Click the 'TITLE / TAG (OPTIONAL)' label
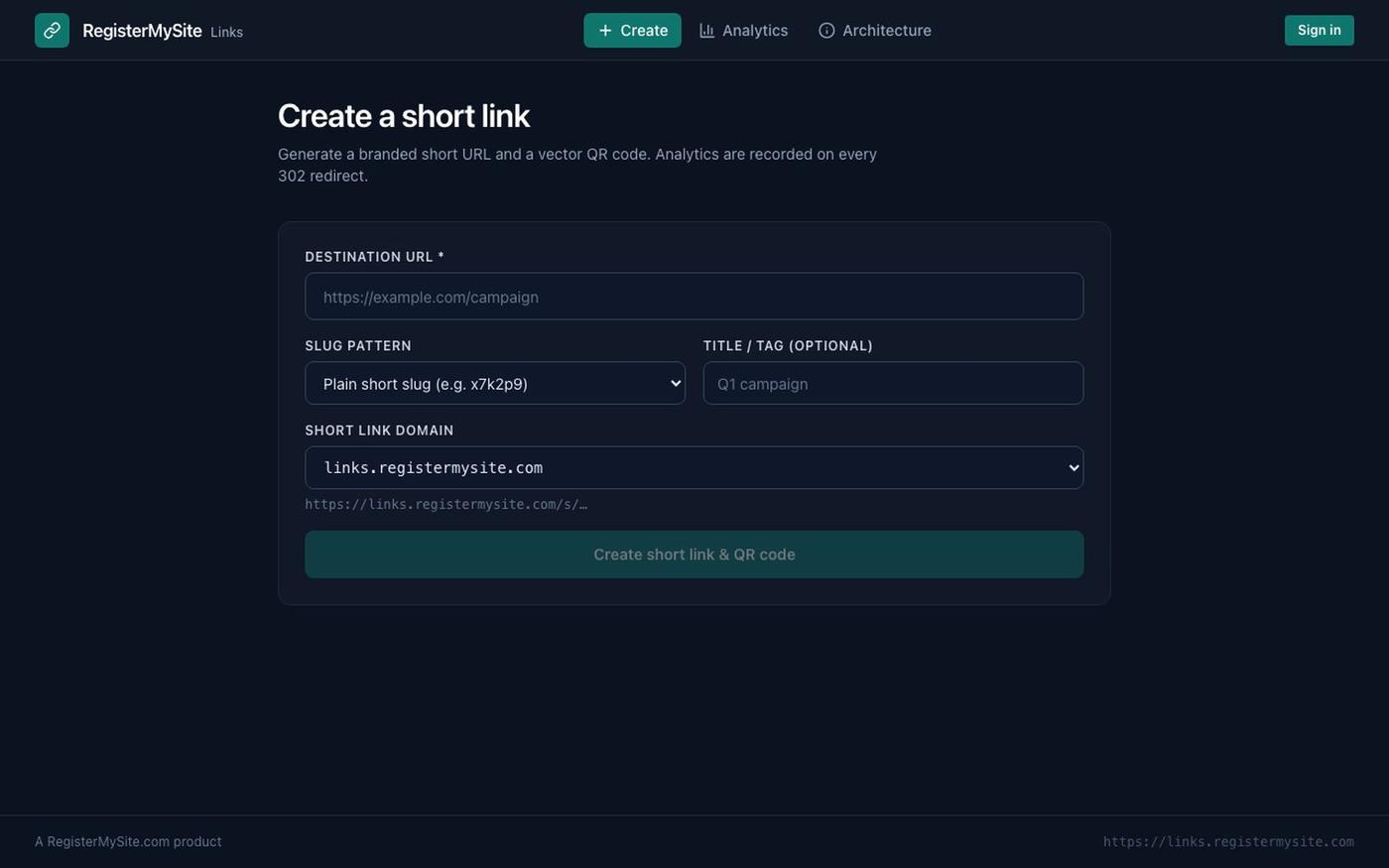This screenshot has width=1389, height=868. (788, 346)
